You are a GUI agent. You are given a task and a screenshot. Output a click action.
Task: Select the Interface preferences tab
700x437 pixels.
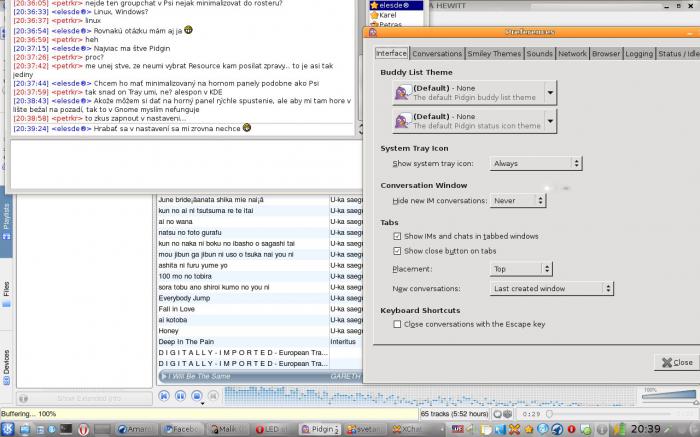coord(392,53)
